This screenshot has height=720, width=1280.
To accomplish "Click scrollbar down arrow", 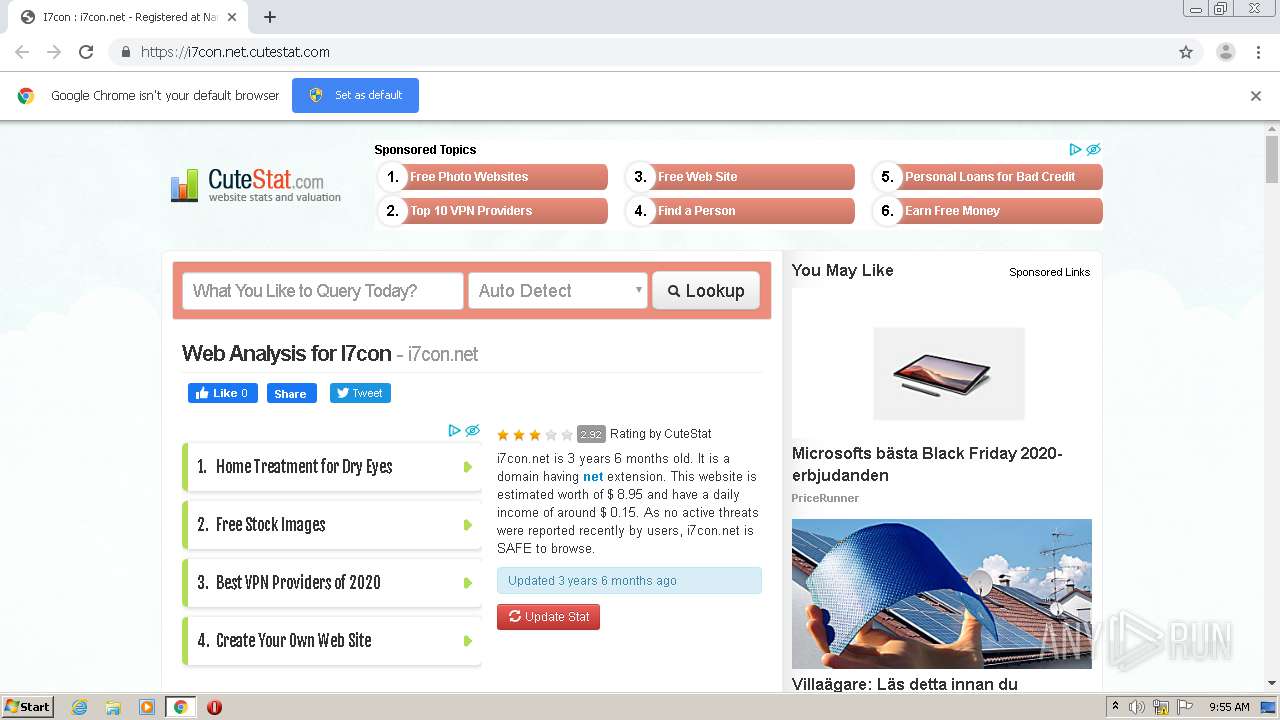I will [x=1272, y=683].
